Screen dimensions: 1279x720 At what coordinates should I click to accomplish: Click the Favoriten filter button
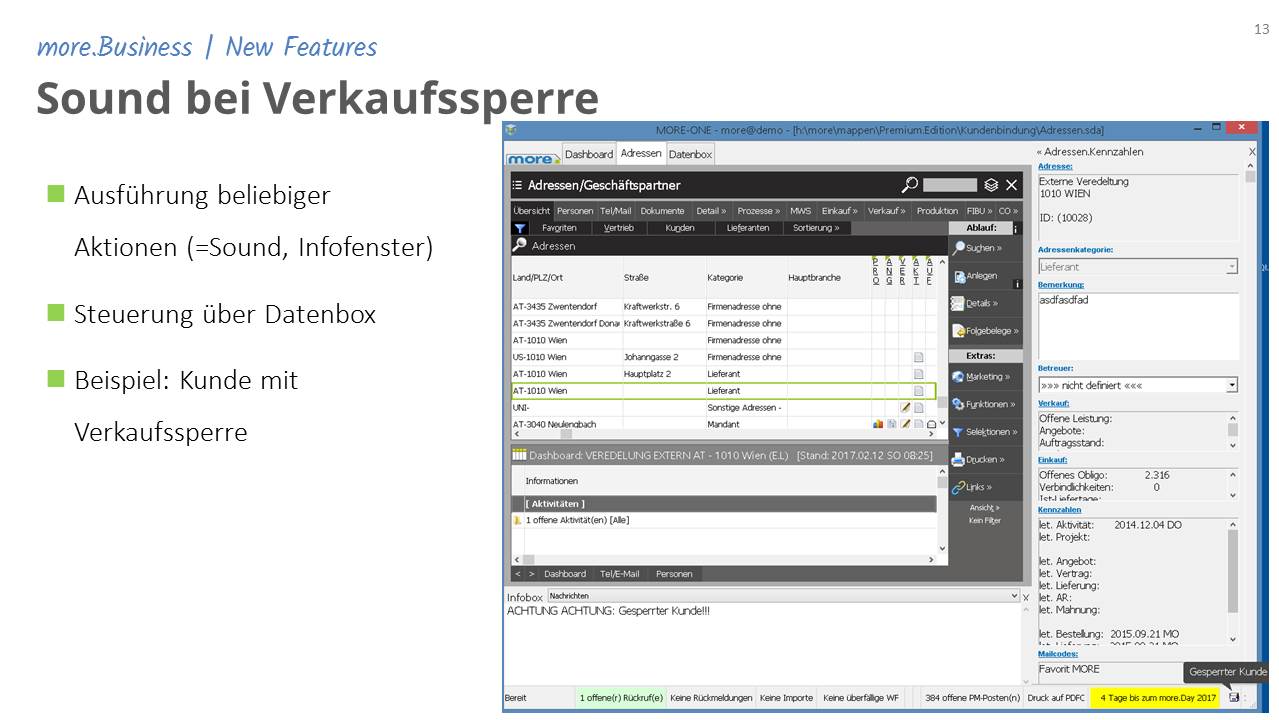coord(559,228)
